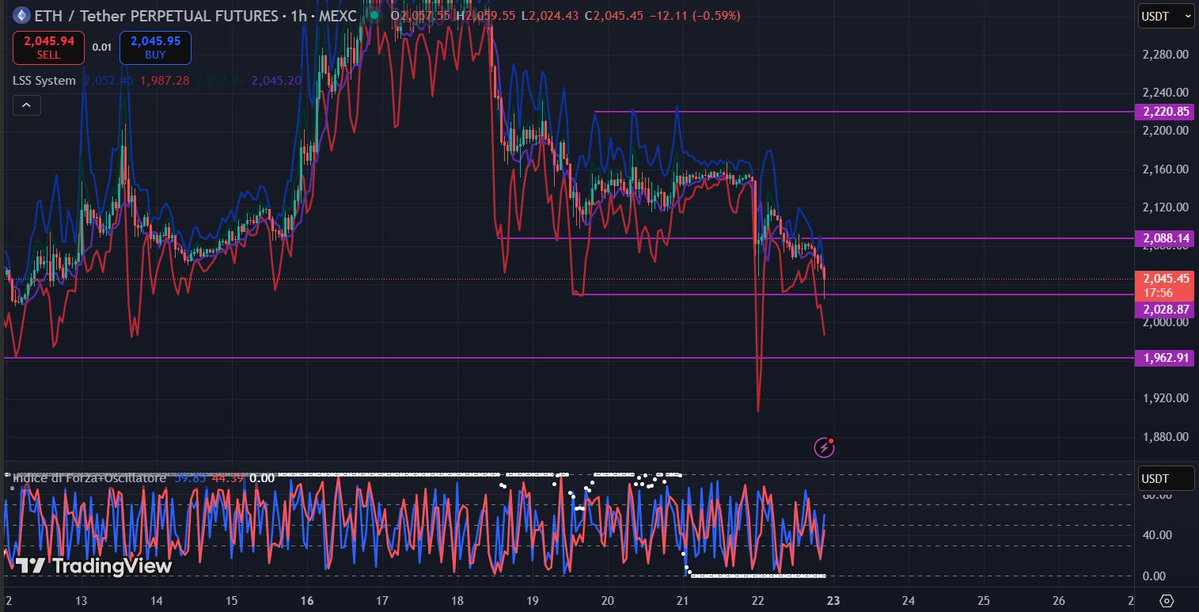Click the oscillator value 44.39 in legend
Viewport: 1199px width, 612px height.
pyautogui.click(x=229, y=478)
